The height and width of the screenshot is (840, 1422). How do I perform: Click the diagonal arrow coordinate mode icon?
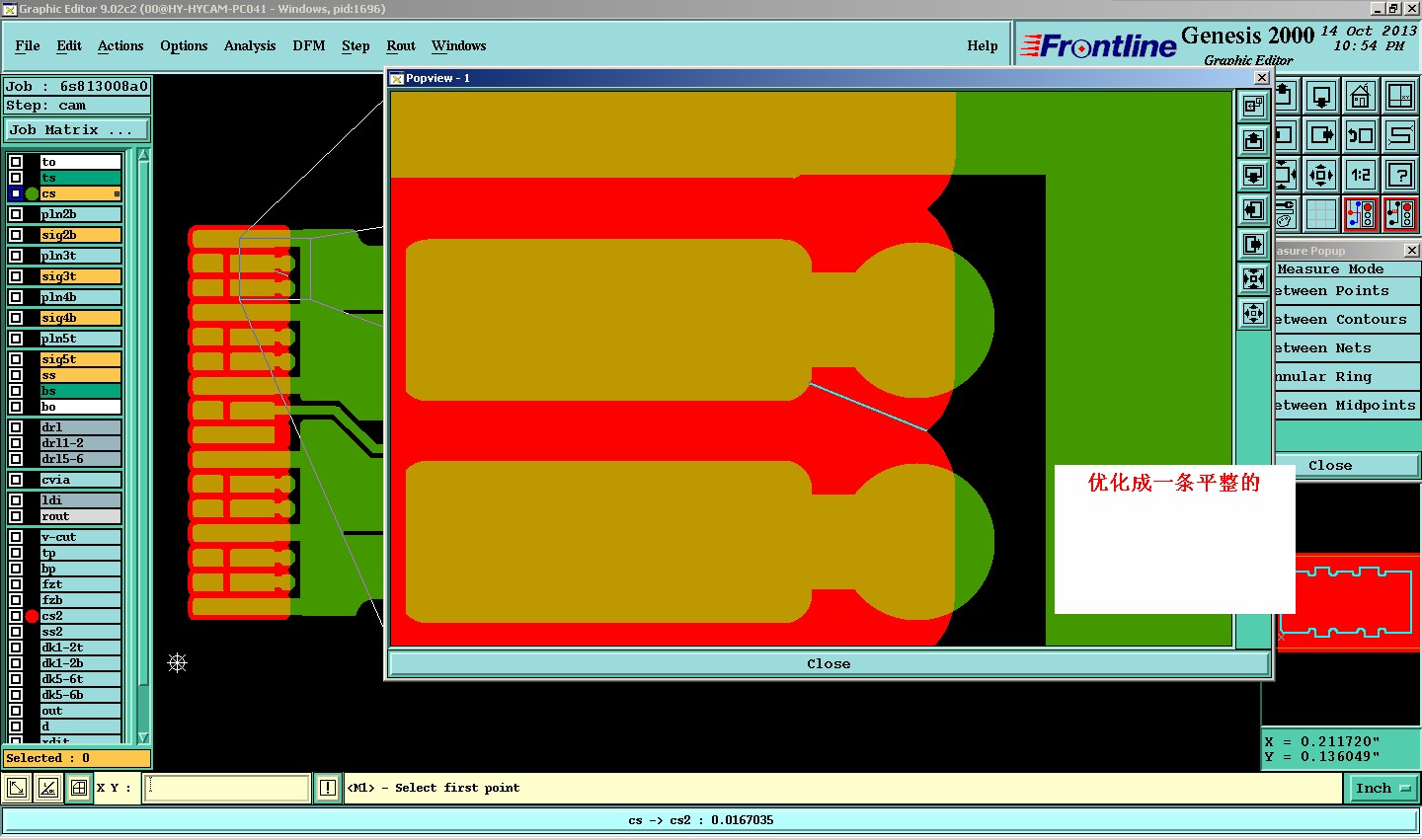[17, 788]
